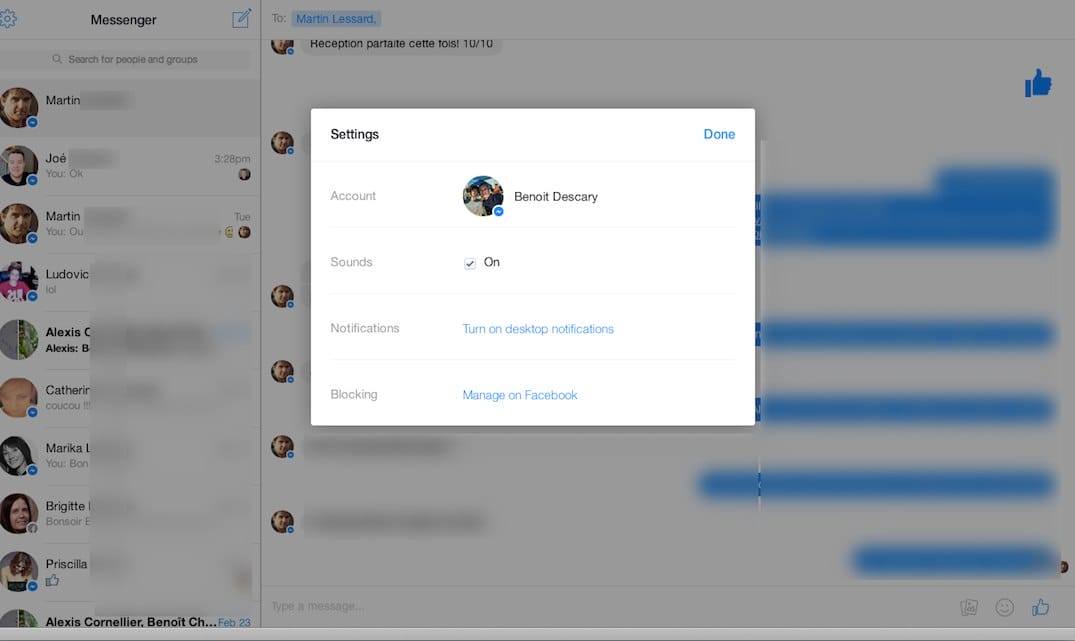Click Done to close the Settings dialog
The image size is (1075, 641).
click(x=719, y=133)
